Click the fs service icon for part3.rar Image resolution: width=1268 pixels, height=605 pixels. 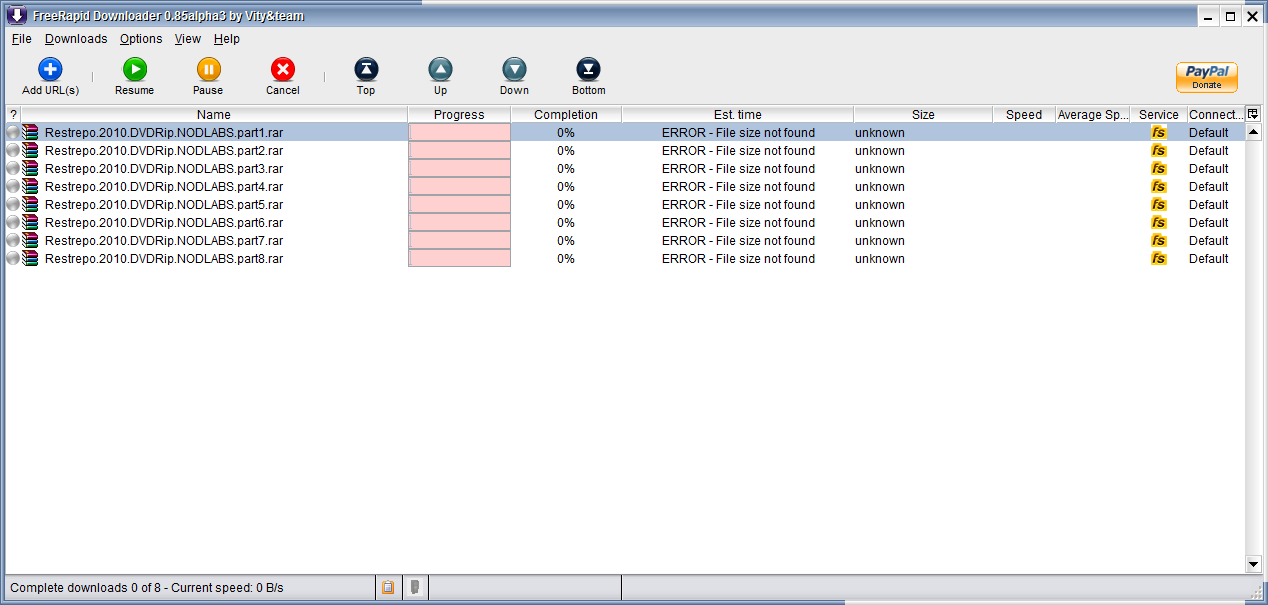coord(1158,169)
